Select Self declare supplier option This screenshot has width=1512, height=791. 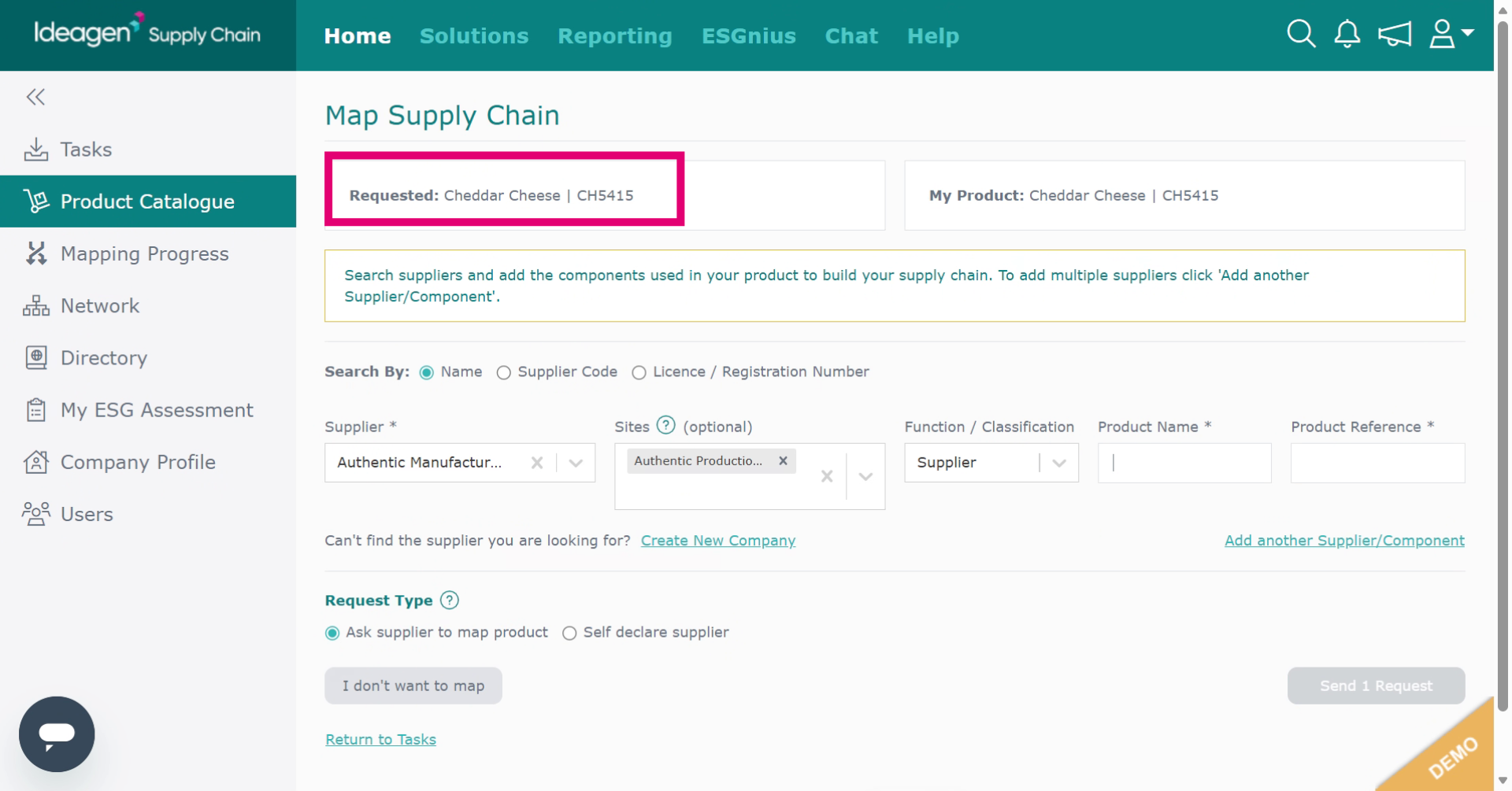[x=569, y=633]
